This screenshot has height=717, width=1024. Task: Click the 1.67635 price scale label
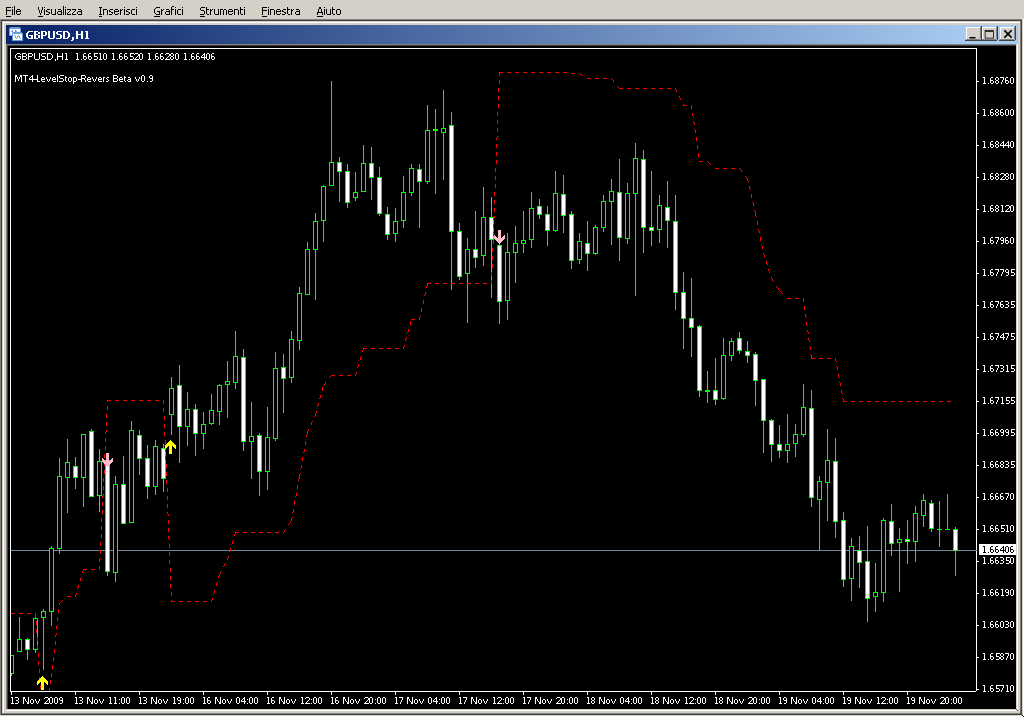pos(999,305)
